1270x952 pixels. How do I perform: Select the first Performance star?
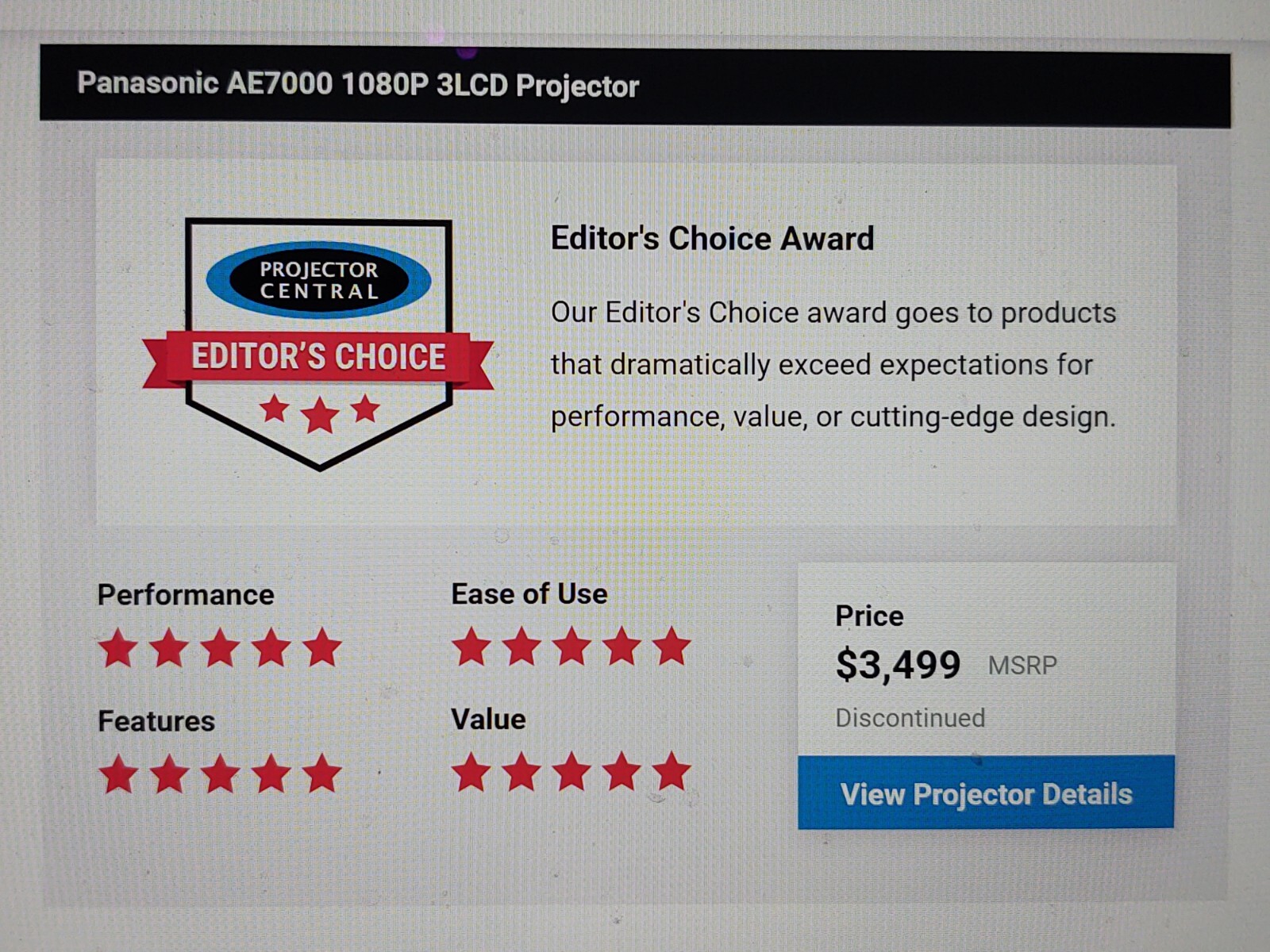pyautogui.click(x=118, y=647)
